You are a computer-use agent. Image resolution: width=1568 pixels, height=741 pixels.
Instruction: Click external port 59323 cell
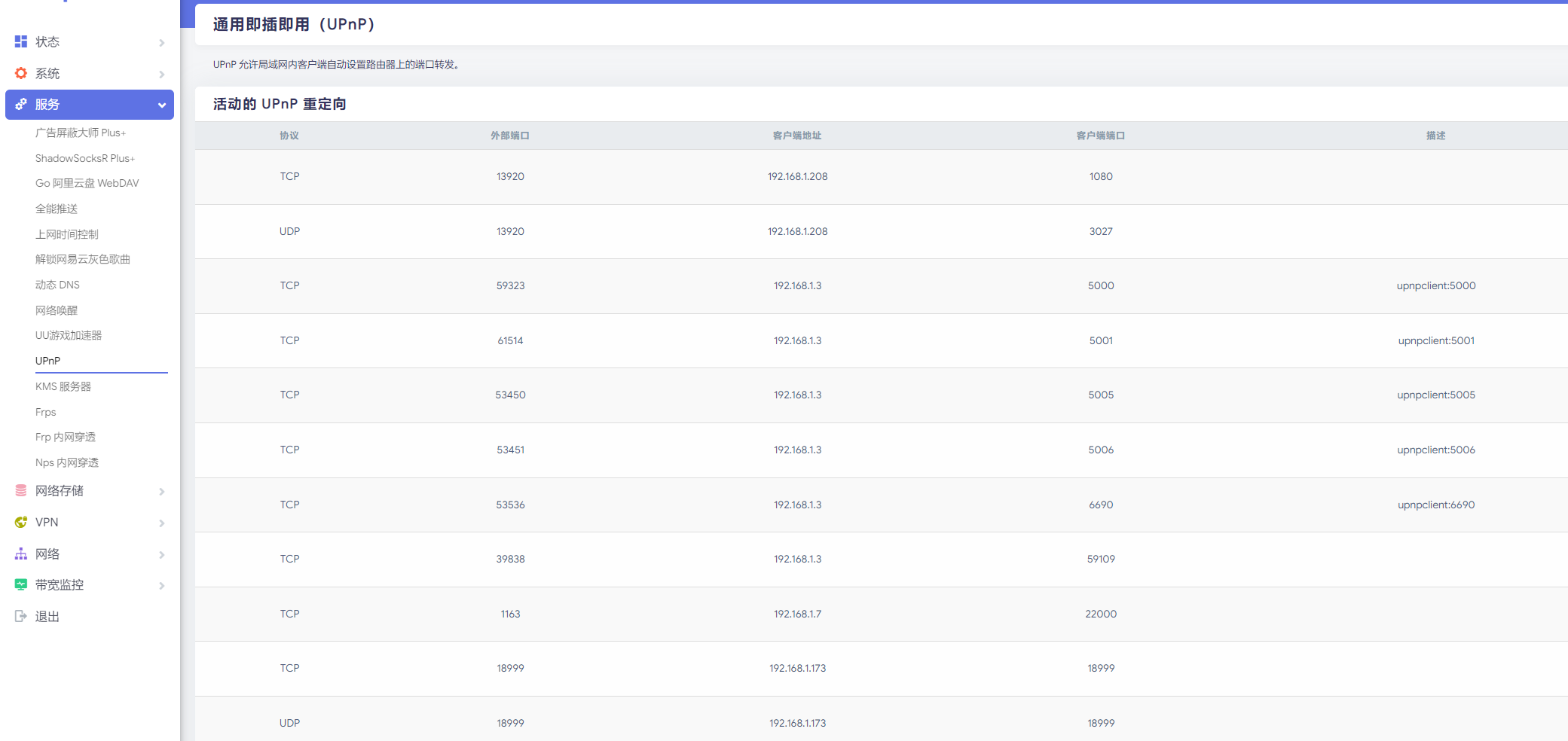510,285
